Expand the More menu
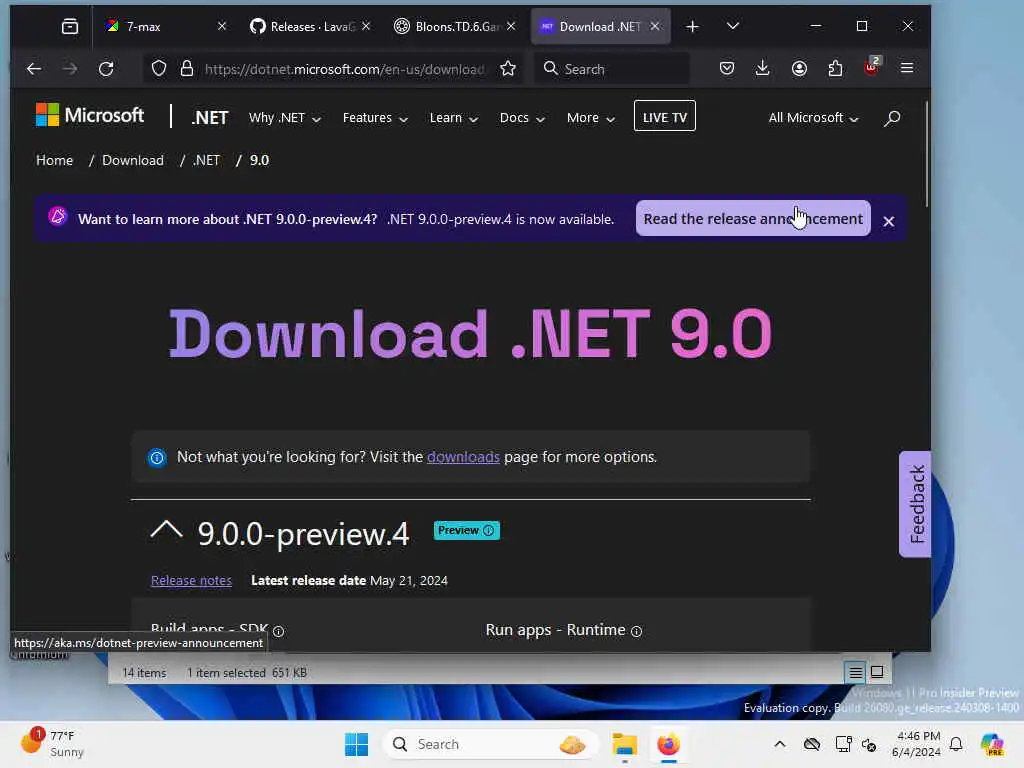Screen dimensions: 1024x768 tap(591, 118)
